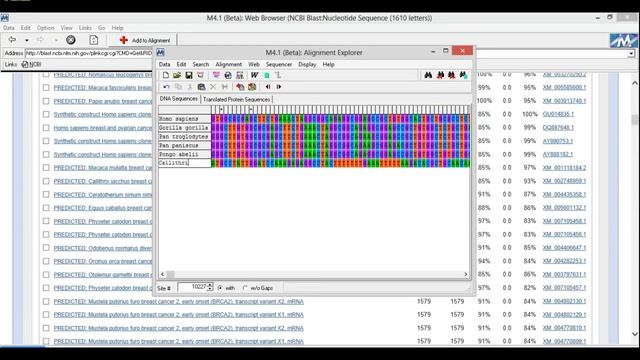This screenshot has width=640, height=360.
Task: Open accession link XM_003913740.1
Action: click(564, 101)
